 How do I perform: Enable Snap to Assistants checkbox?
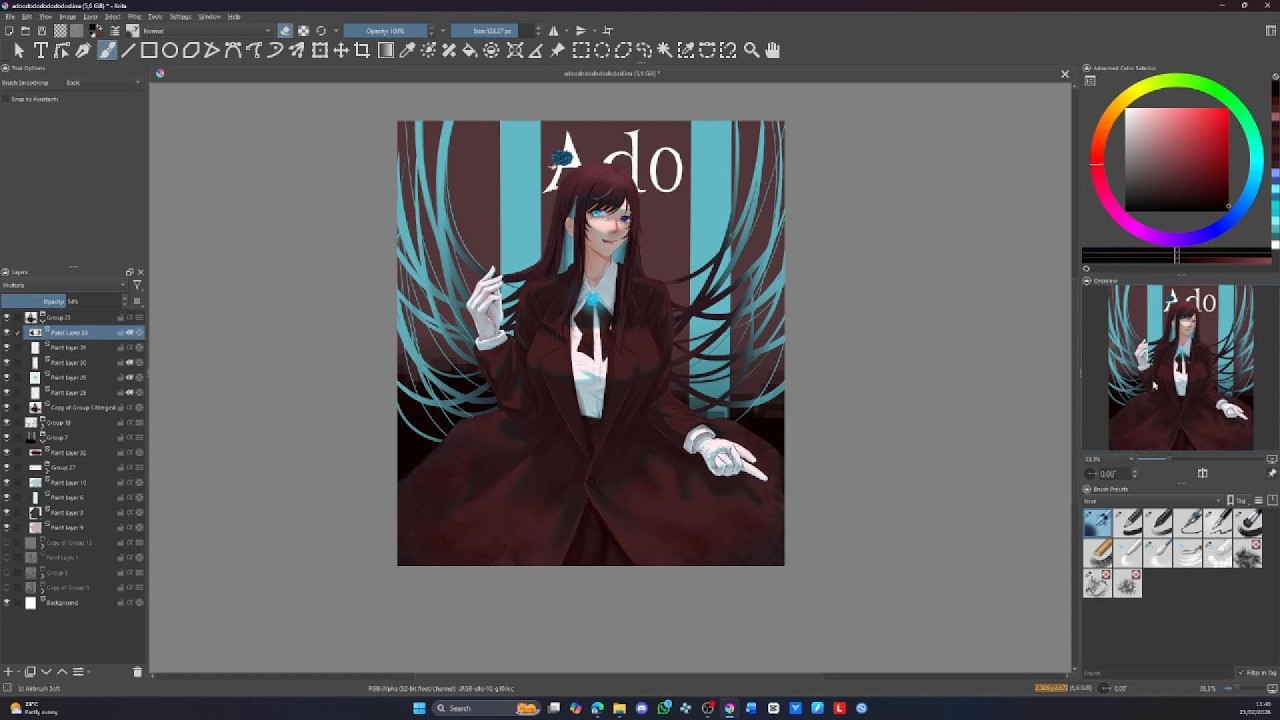point(6,99)
